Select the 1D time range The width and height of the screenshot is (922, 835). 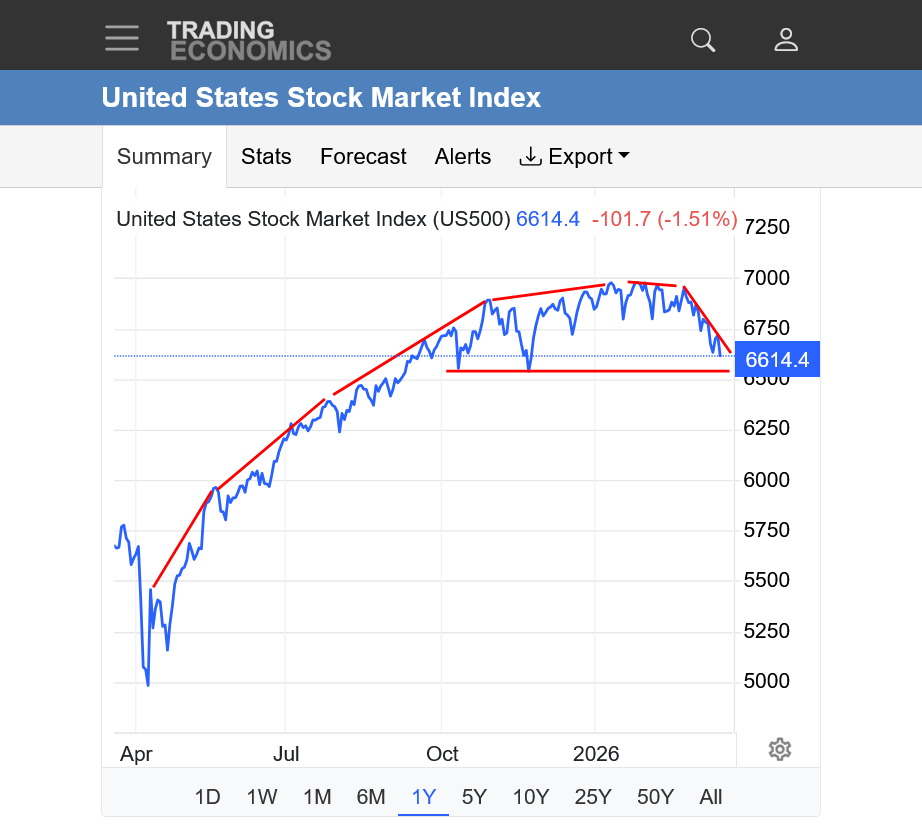tap(207, 797)
